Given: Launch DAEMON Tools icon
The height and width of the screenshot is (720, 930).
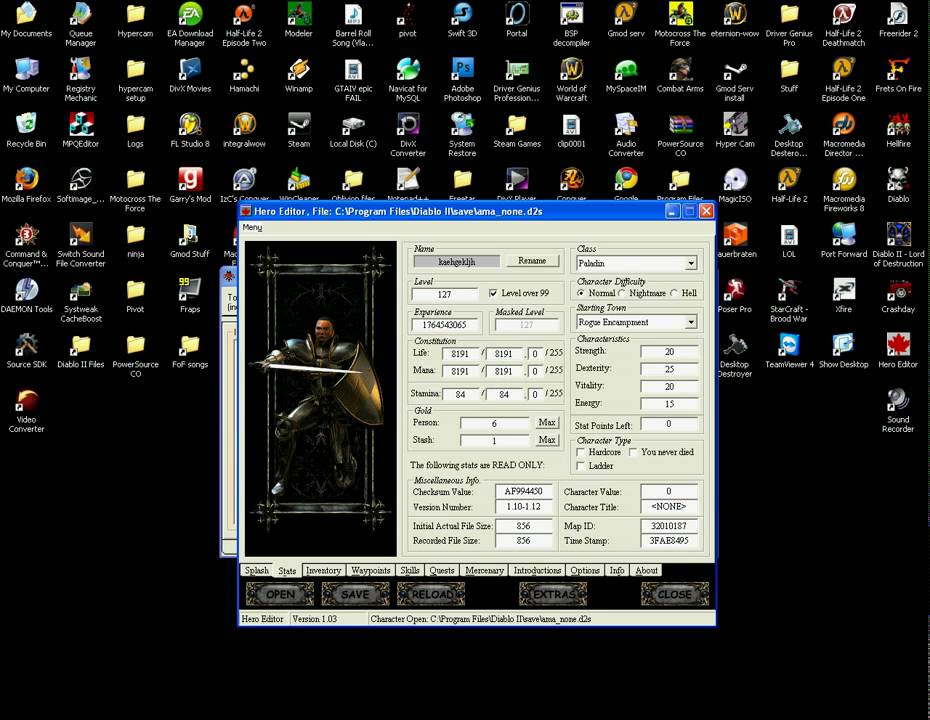Looking at the screenshot, I should coord(26,295).
